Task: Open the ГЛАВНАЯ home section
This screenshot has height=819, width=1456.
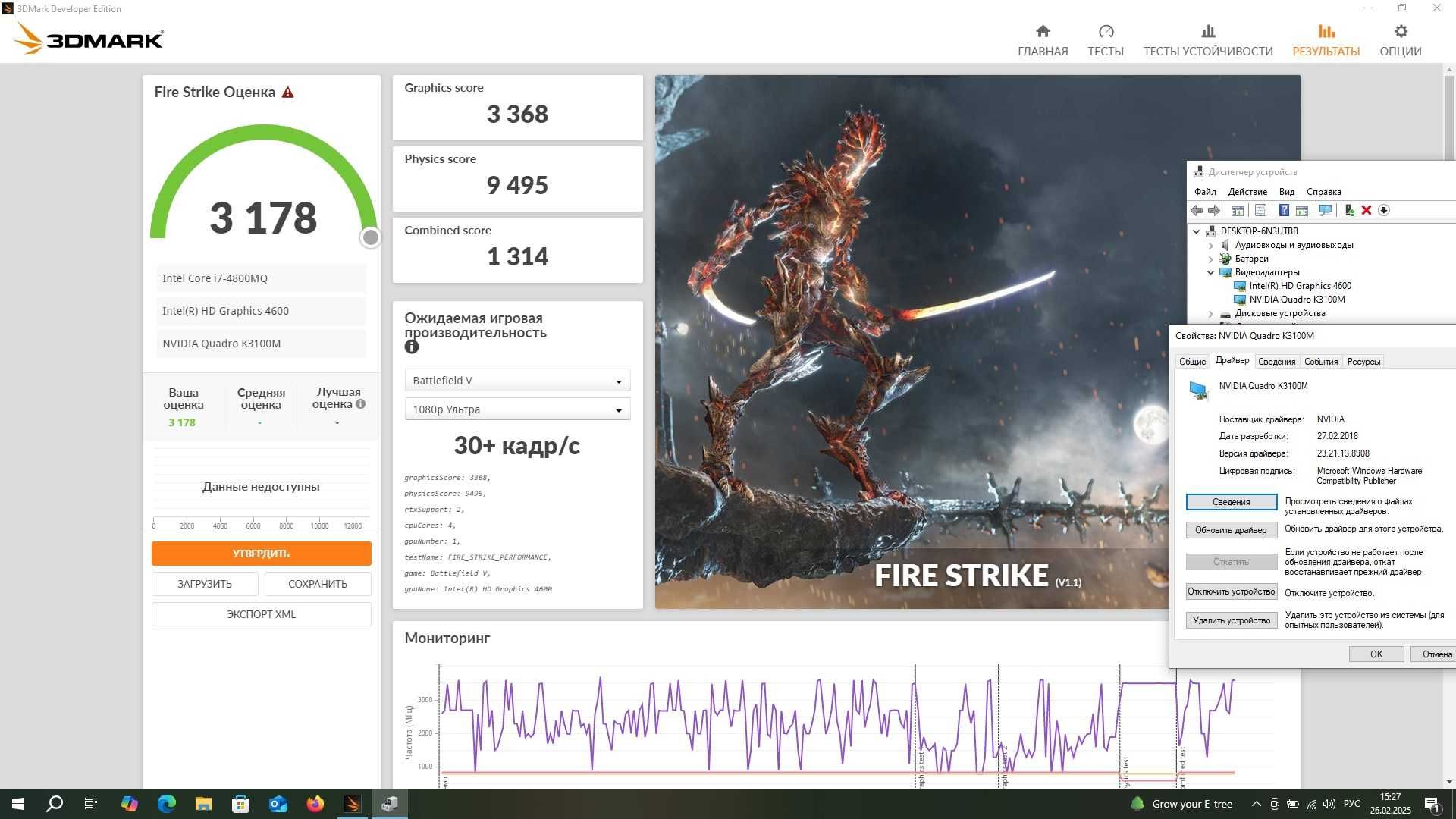Action: pos(1043,40)
